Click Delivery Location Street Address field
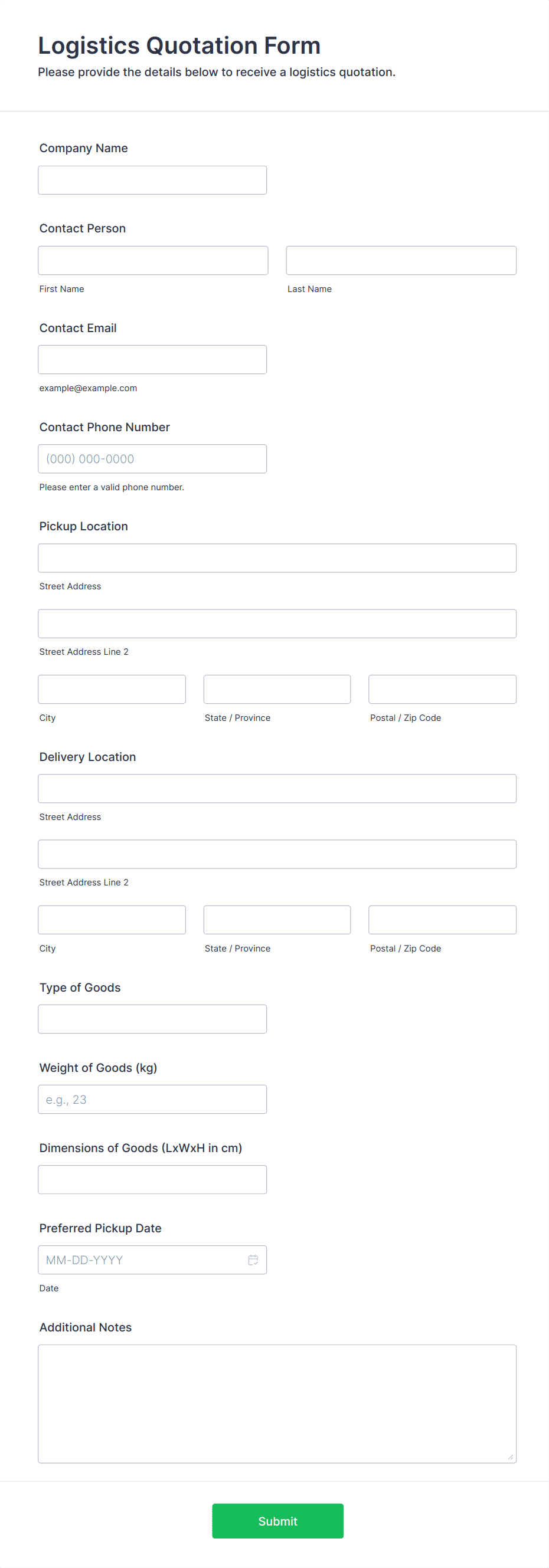 277,789
